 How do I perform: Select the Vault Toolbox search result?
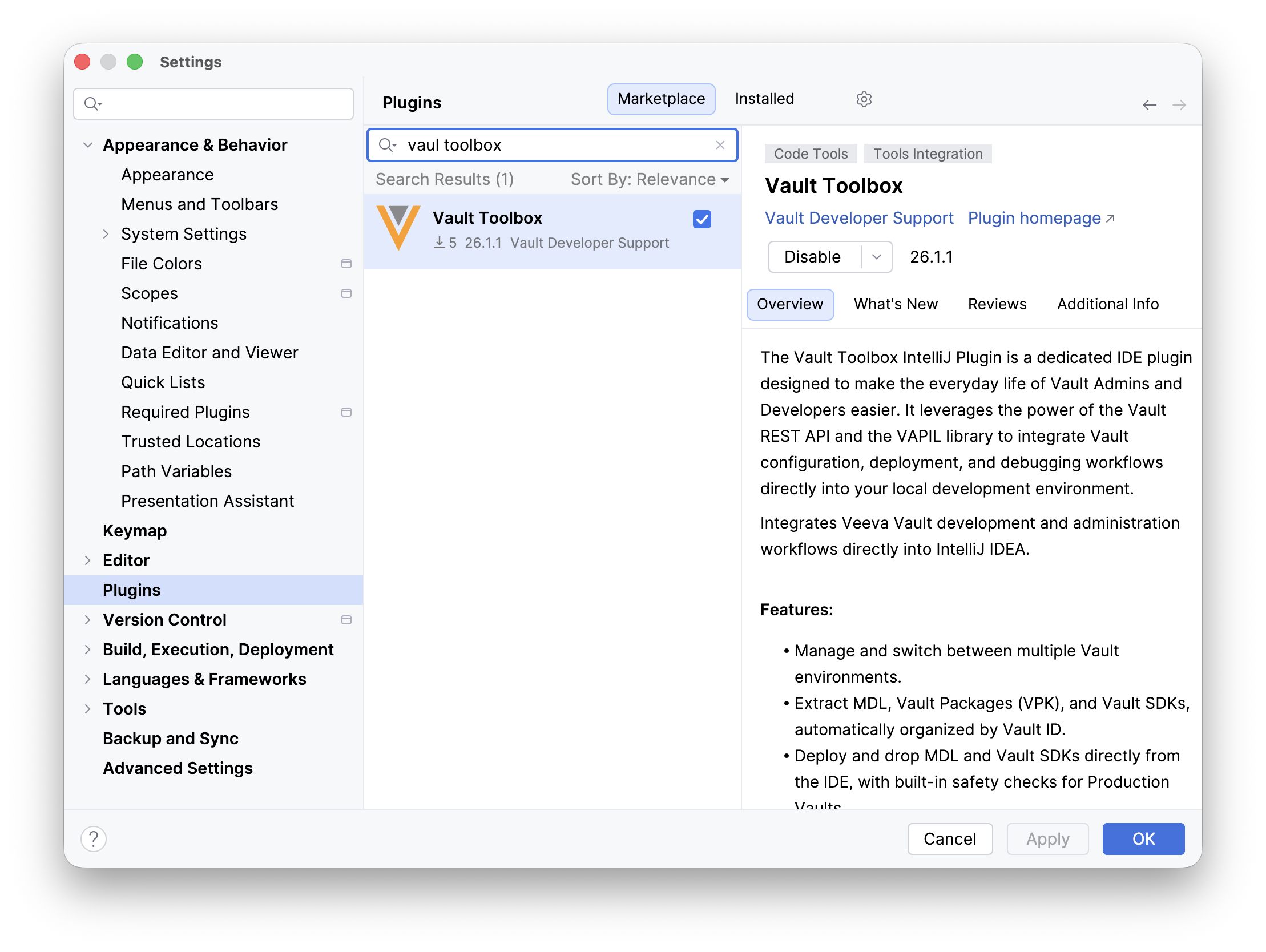552,231
